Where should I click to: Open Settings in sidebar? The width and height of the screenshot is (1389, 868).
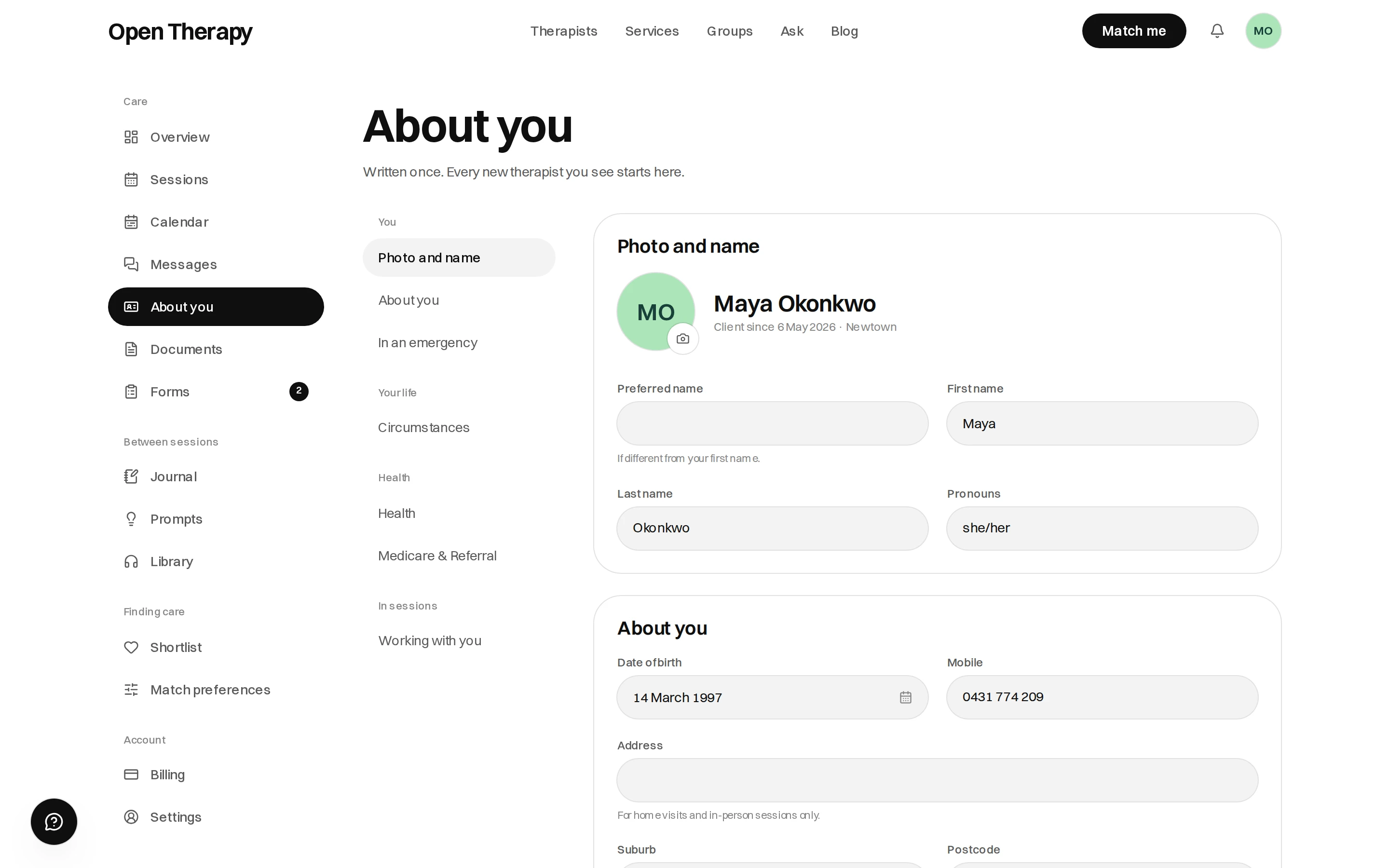pos(216,817)
